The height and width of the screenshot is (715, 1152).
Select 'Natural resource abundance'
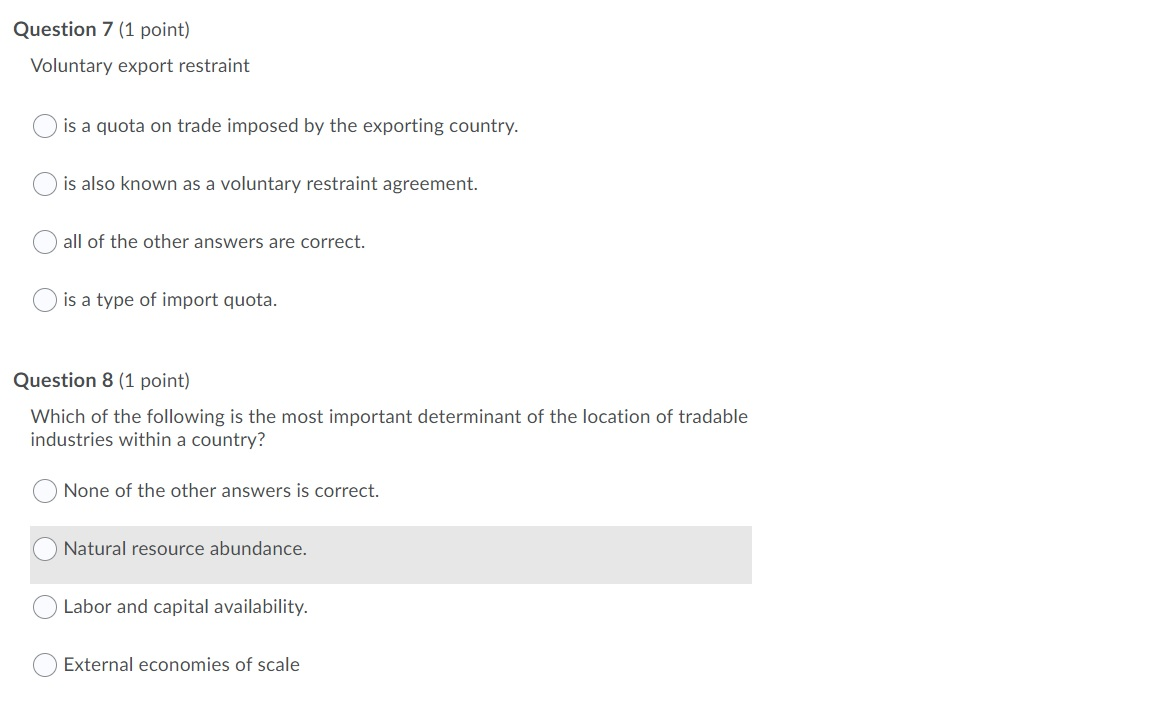44,549
